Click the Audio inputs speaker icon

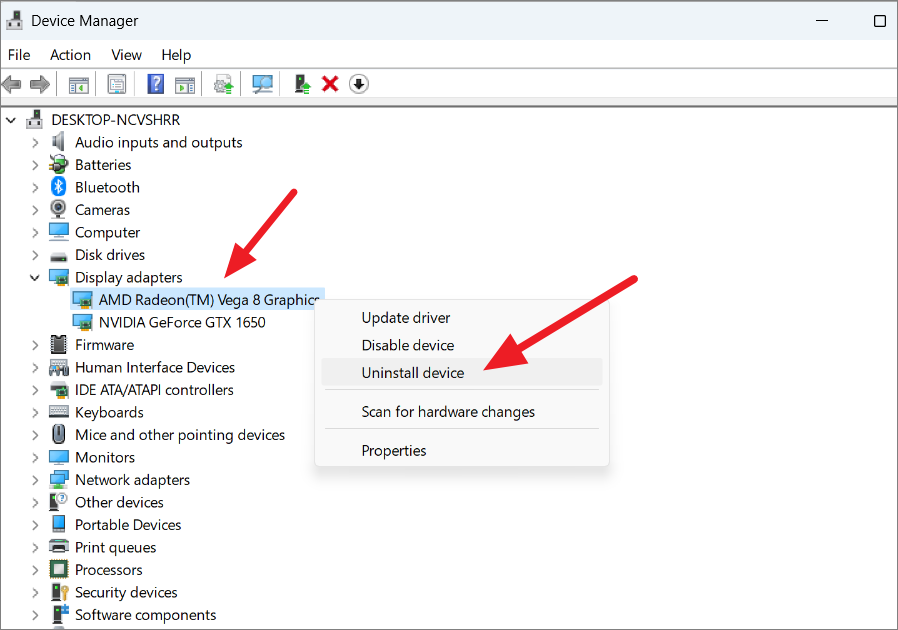(58, 141)
